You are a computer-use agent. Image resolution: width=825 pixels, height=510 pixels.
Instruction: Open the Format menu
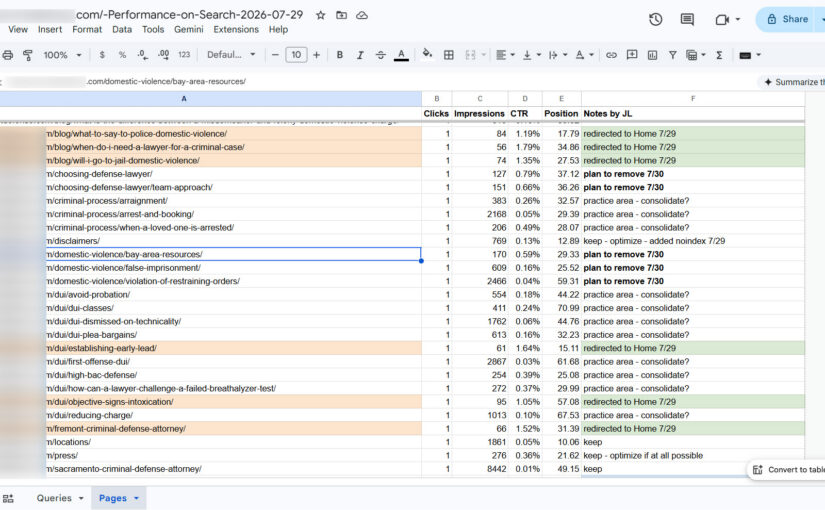[87, 29]
